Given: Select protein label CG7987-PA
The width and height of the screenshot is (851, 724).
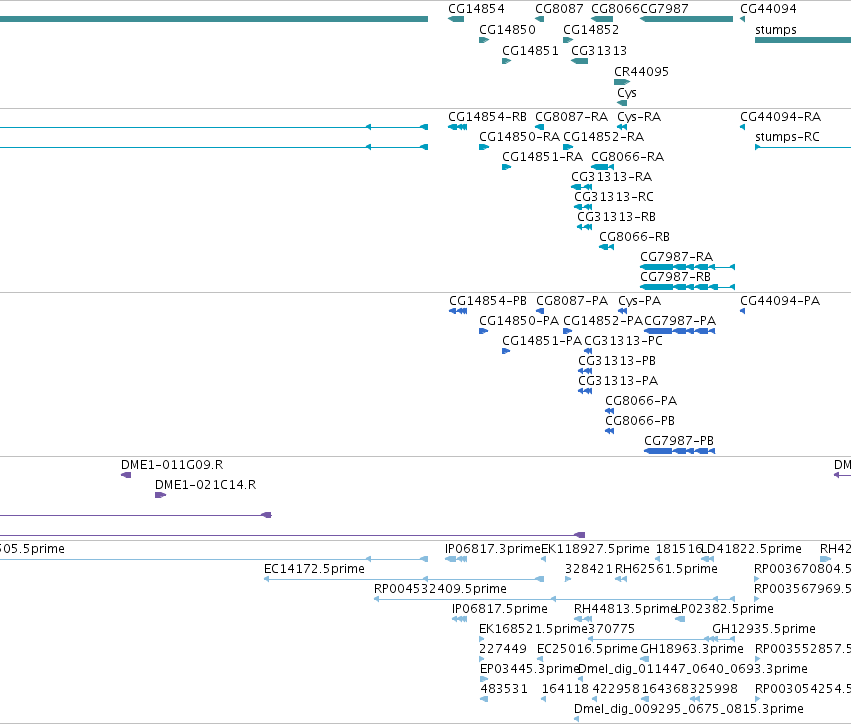Looking at the screenshot, I should click(679, 321).
